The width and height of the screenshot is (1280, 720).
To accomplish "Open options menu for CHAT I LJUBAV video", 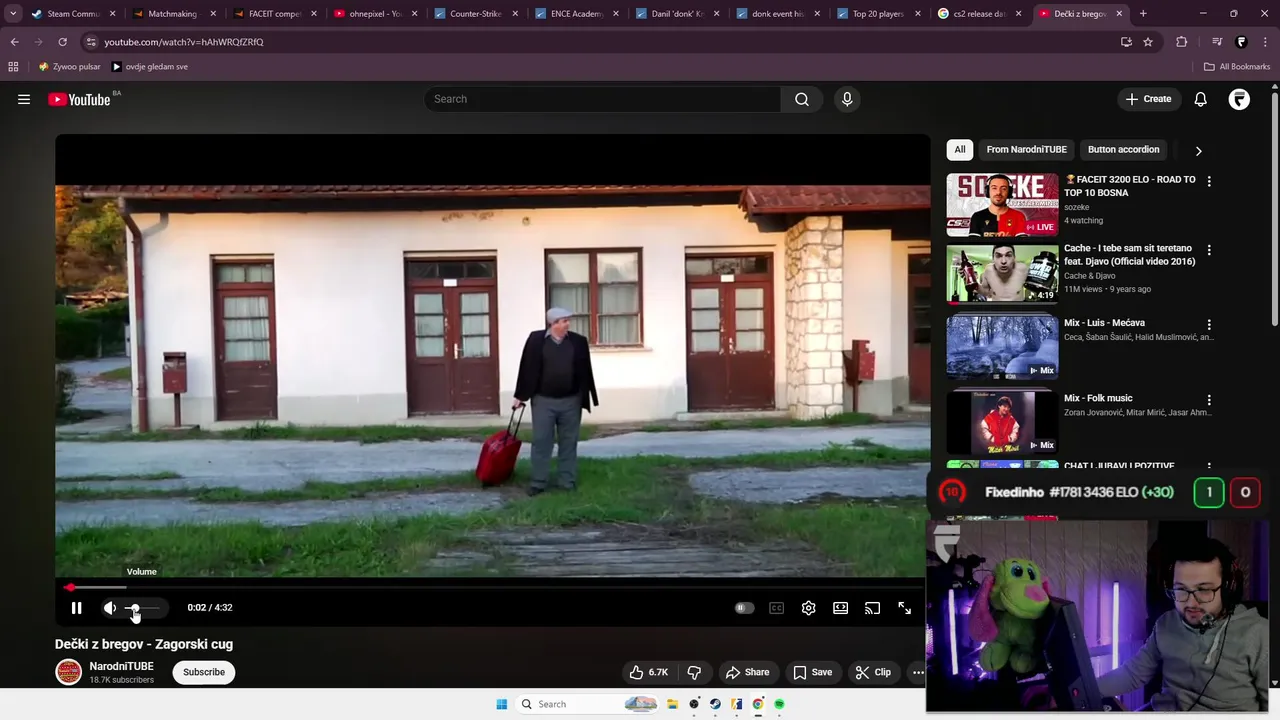I will pos(1209,467).
